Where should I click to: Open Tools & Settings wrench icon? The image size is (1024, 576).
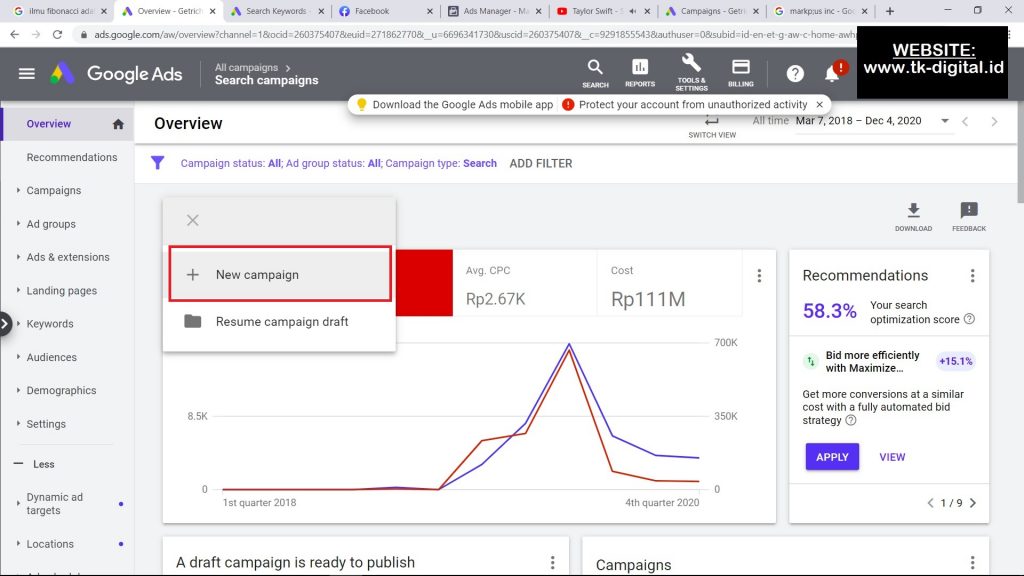point(691,65)
